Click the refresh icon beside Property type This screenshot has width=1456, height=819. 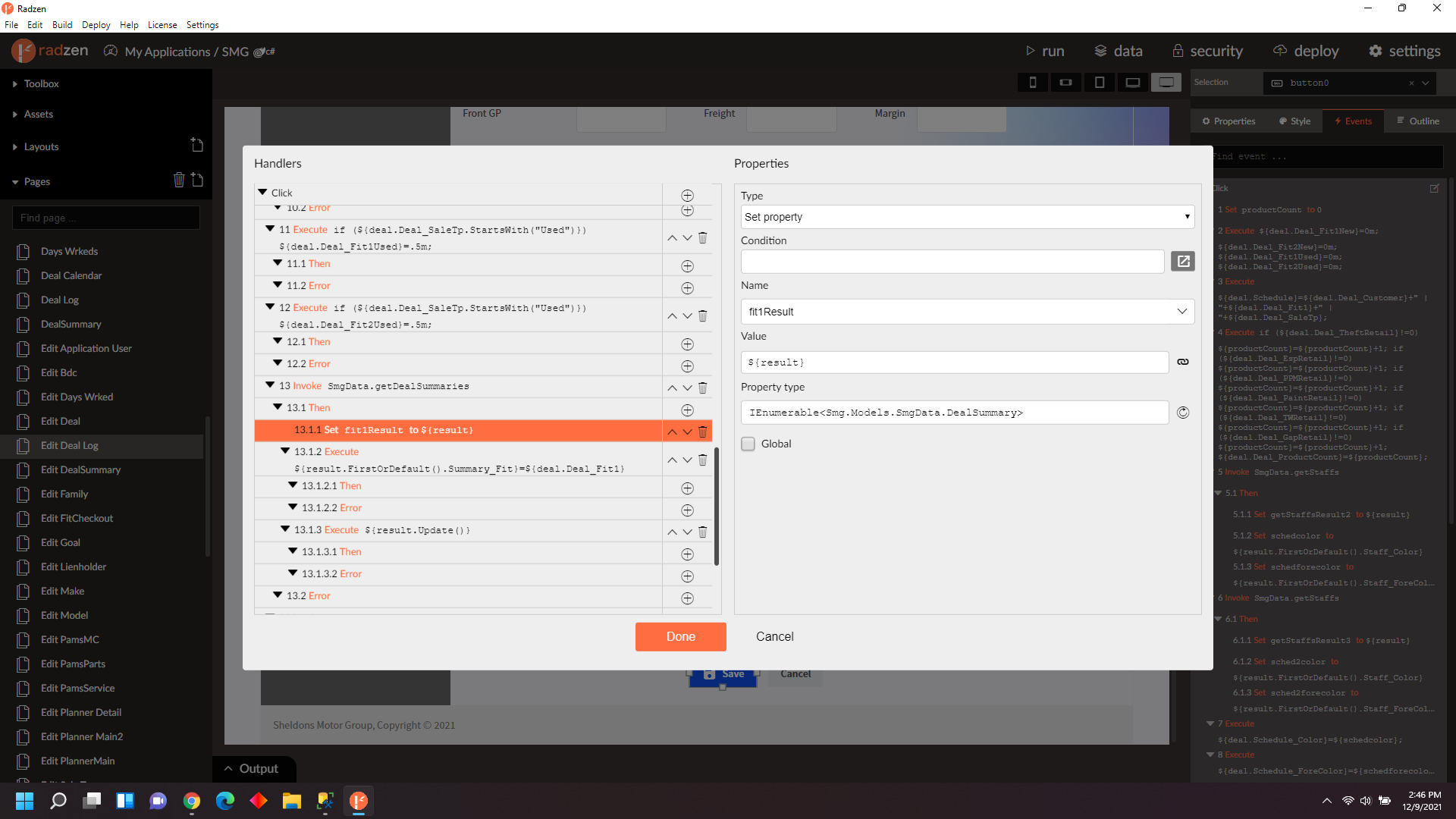[x=1182, y=413]
